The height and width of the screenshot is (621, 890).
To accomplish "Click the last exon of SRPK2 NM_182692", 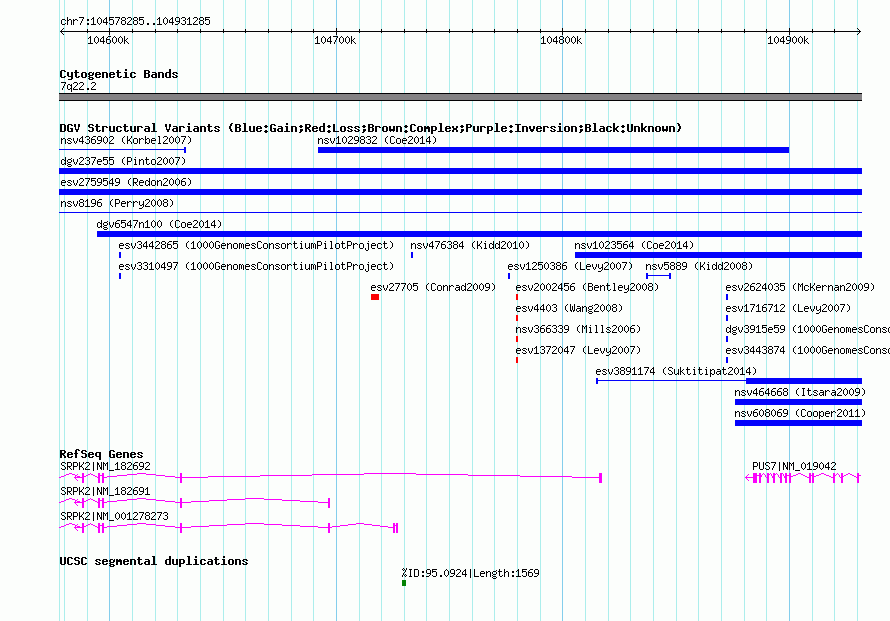I will (x=601, y=478).
